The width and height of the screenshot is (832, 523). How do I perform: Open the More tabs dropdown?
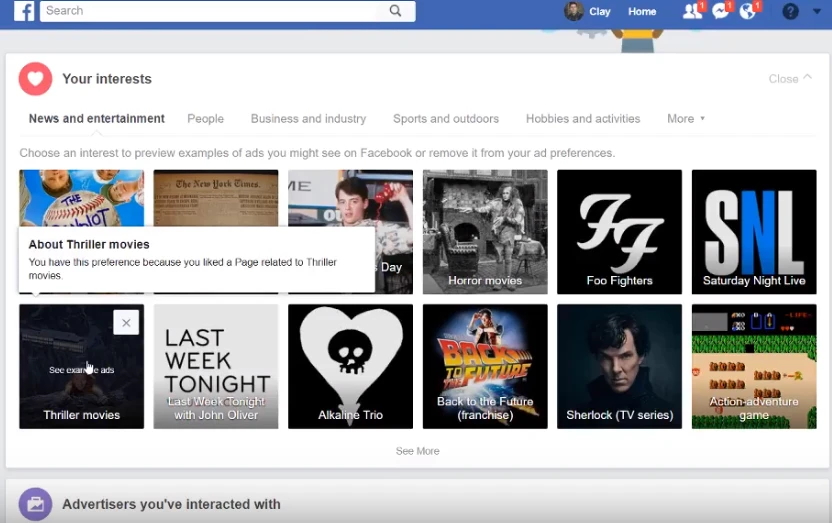click(x=686, y=119)
